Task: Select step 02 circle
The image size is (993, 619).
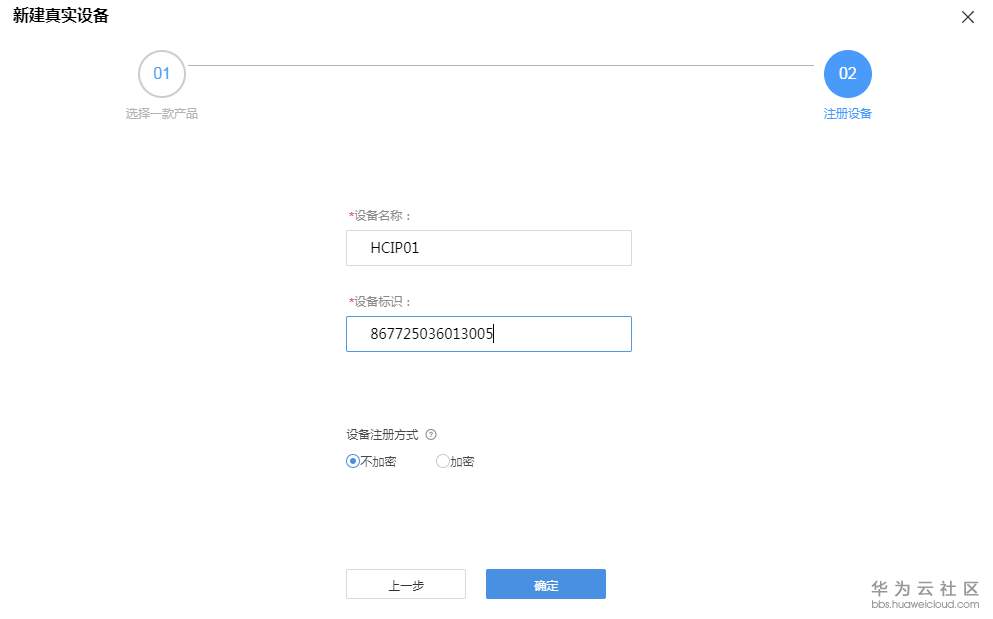Action: (847, 73)
